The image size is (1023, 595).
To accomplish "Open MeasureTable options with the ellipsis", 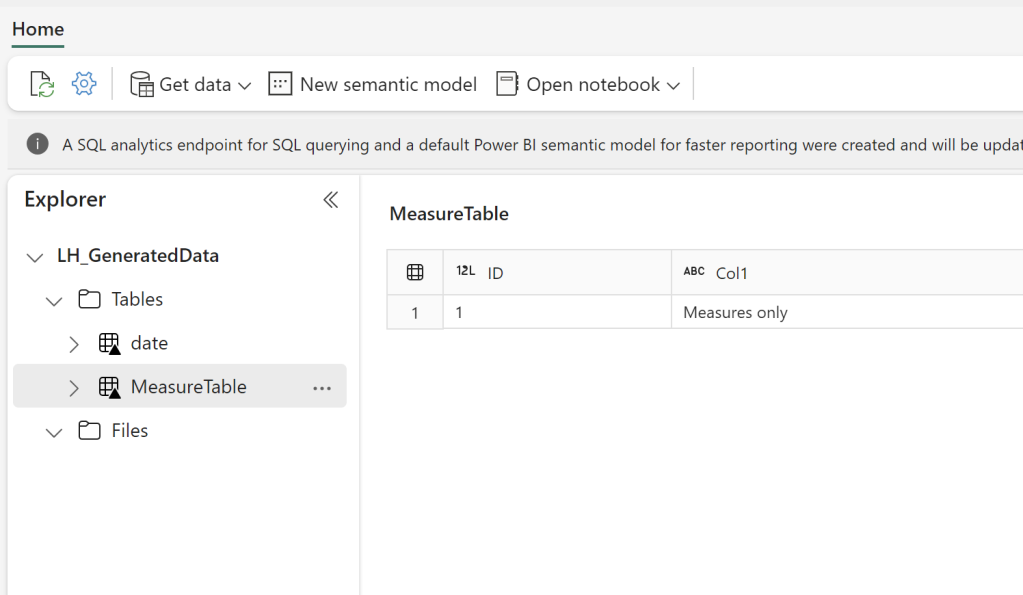I will pyautogui.click(x=321, y=387).
